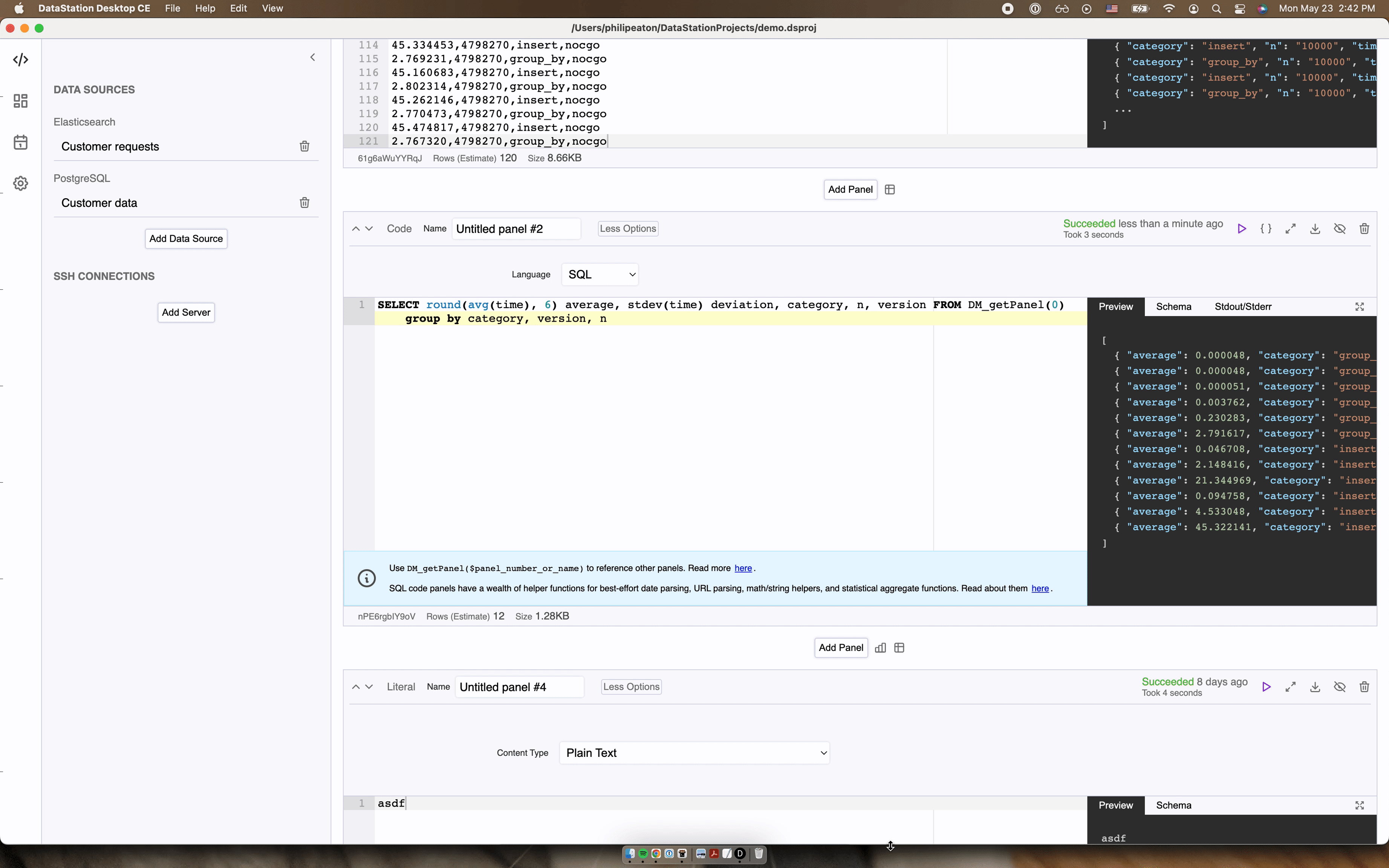Click the code view icon in the left sidebar
Viewport: 1389px width, 868px height.
(x=21, y=59)
